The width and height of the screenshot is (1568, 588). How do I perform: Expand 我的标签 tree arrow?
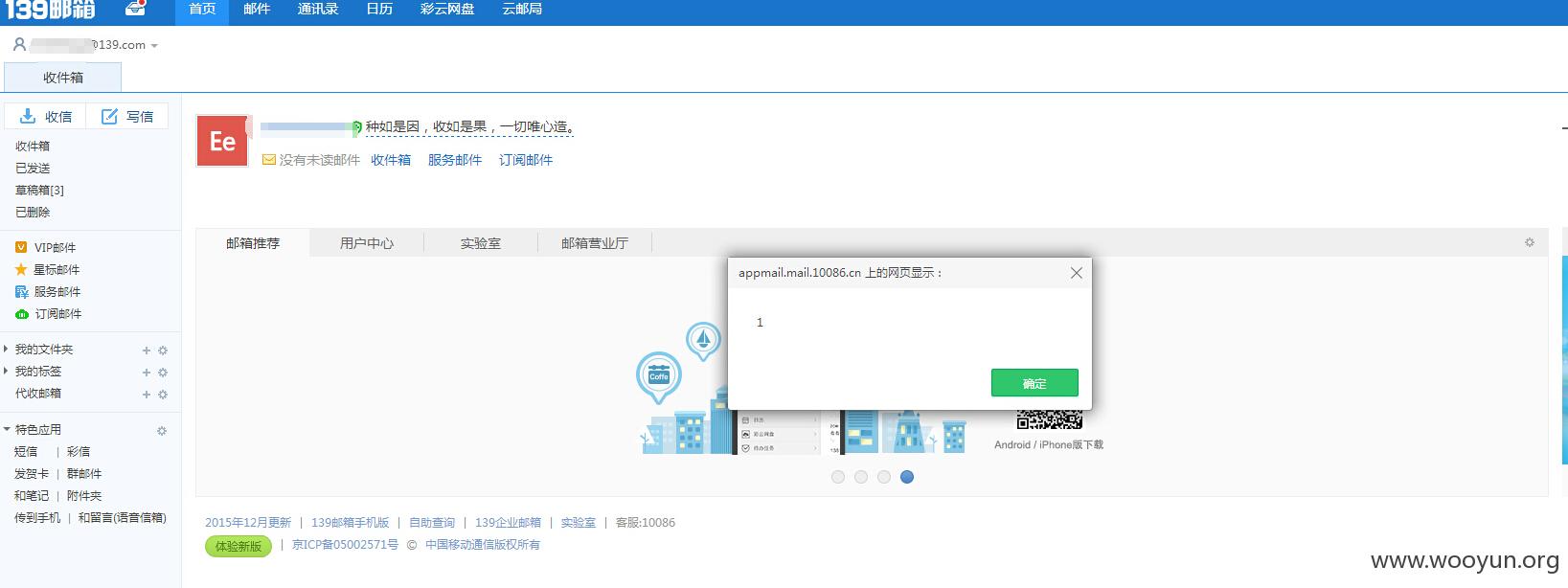click(7, 371)
